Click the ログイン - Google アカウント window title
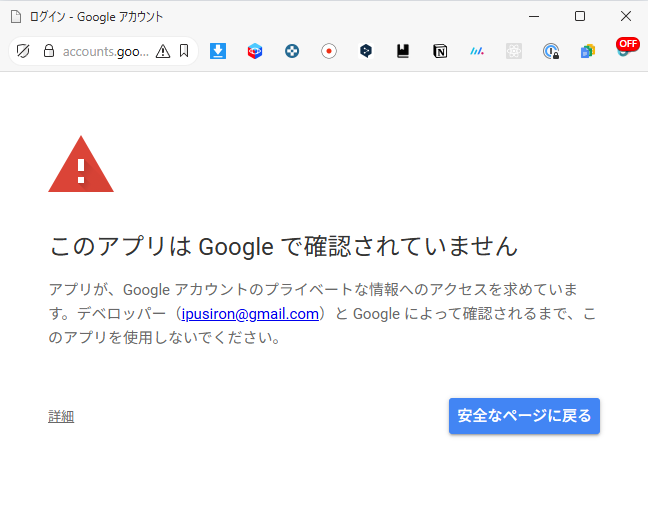The height and width of the screenshot is (506, 648). coord(96,17)
